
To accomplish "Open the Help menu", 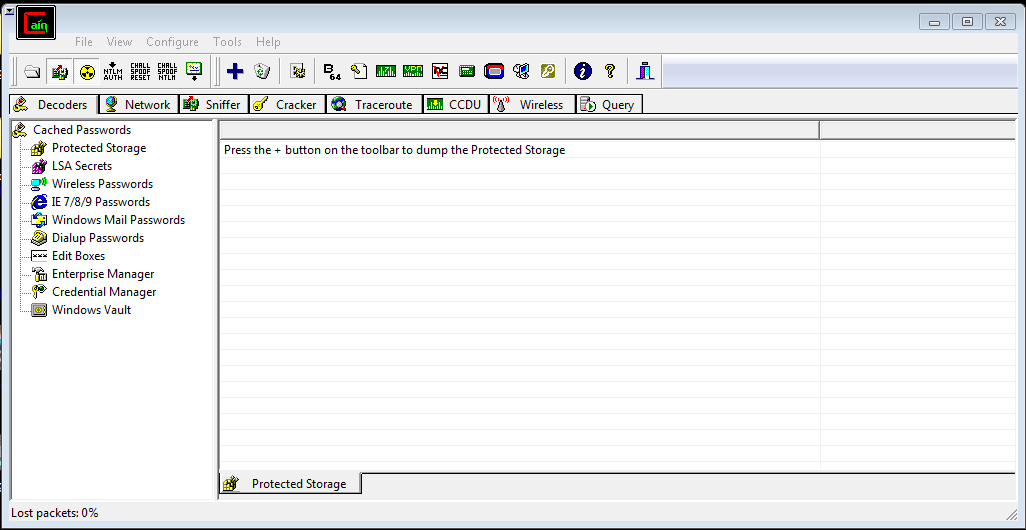I will (268, 42).
